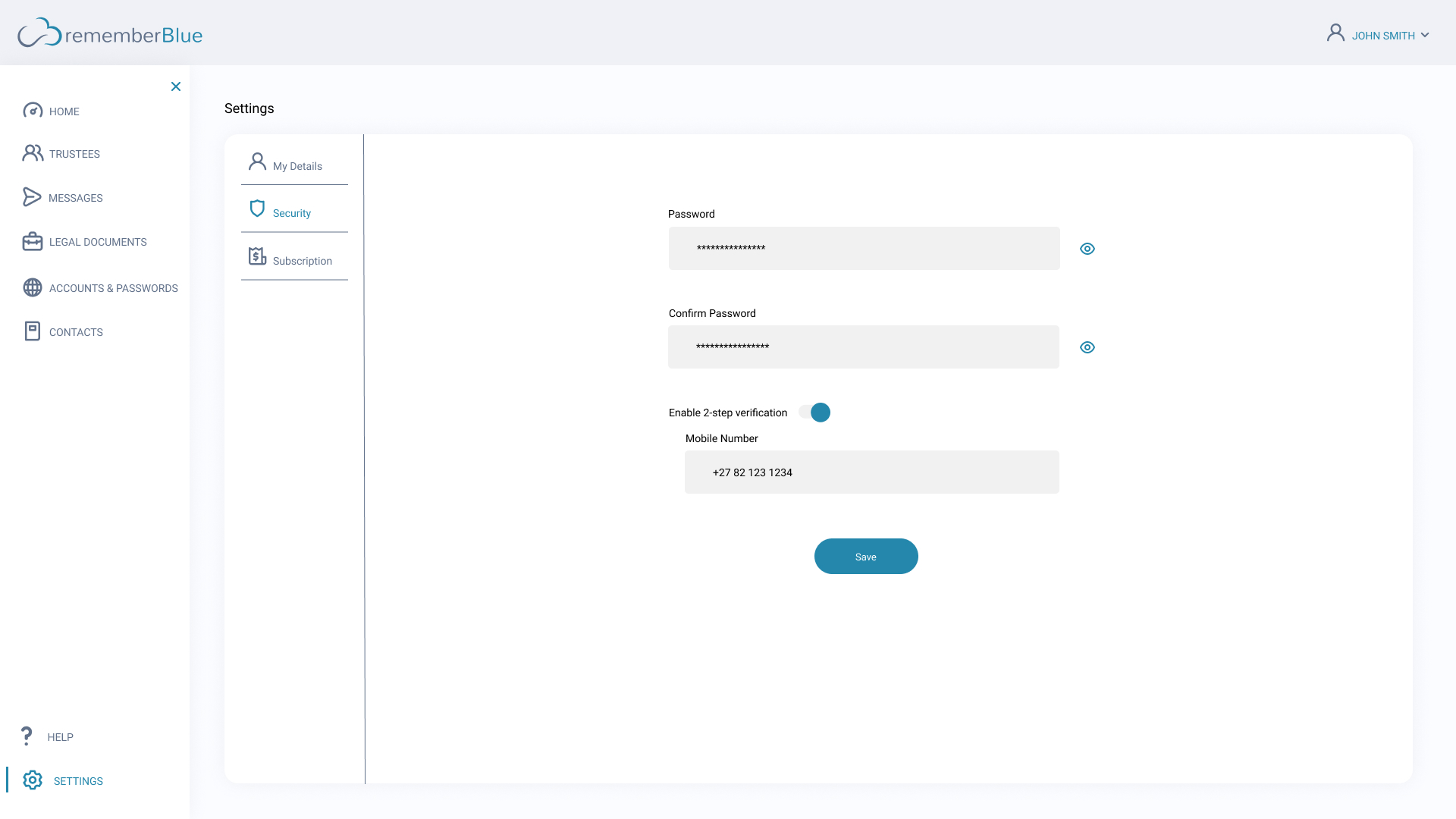Viewport: 1456px width, 819px height.
Task: Show the Password field value
Action: pyautogui.click(x=1087, y=249)
